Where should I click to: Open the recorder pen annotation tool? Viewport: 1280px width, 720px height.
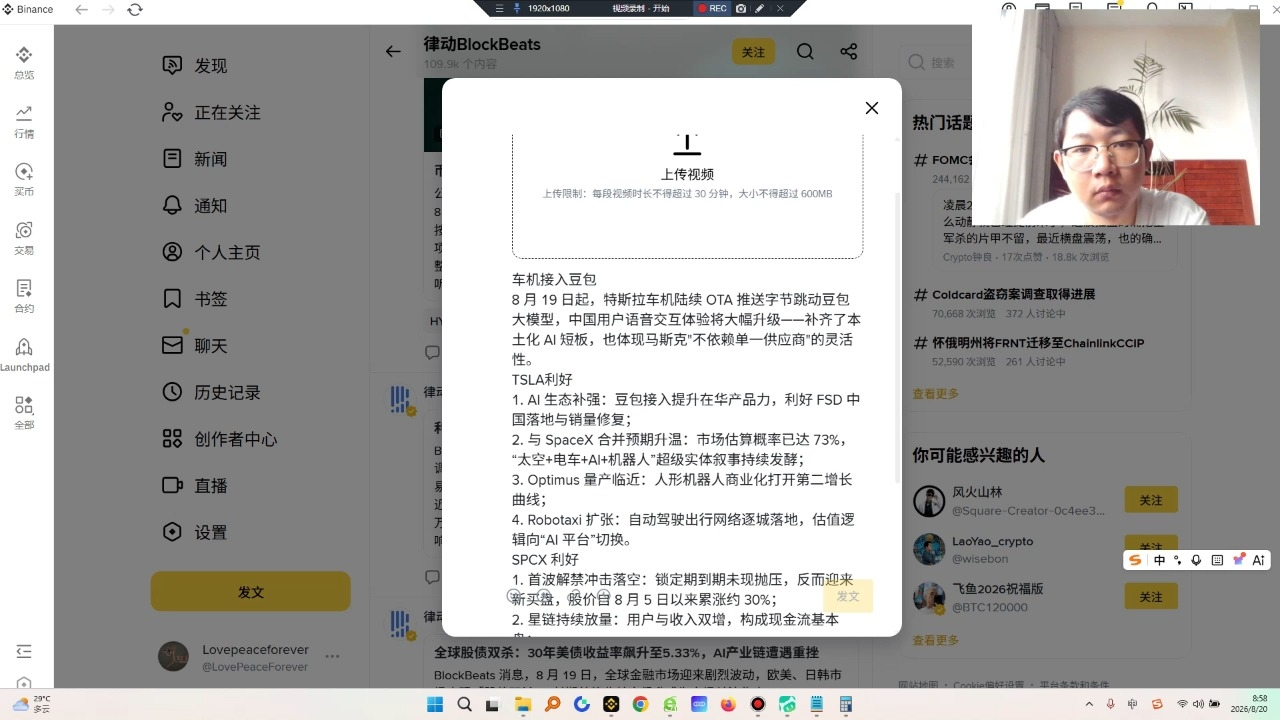[760, 8]
